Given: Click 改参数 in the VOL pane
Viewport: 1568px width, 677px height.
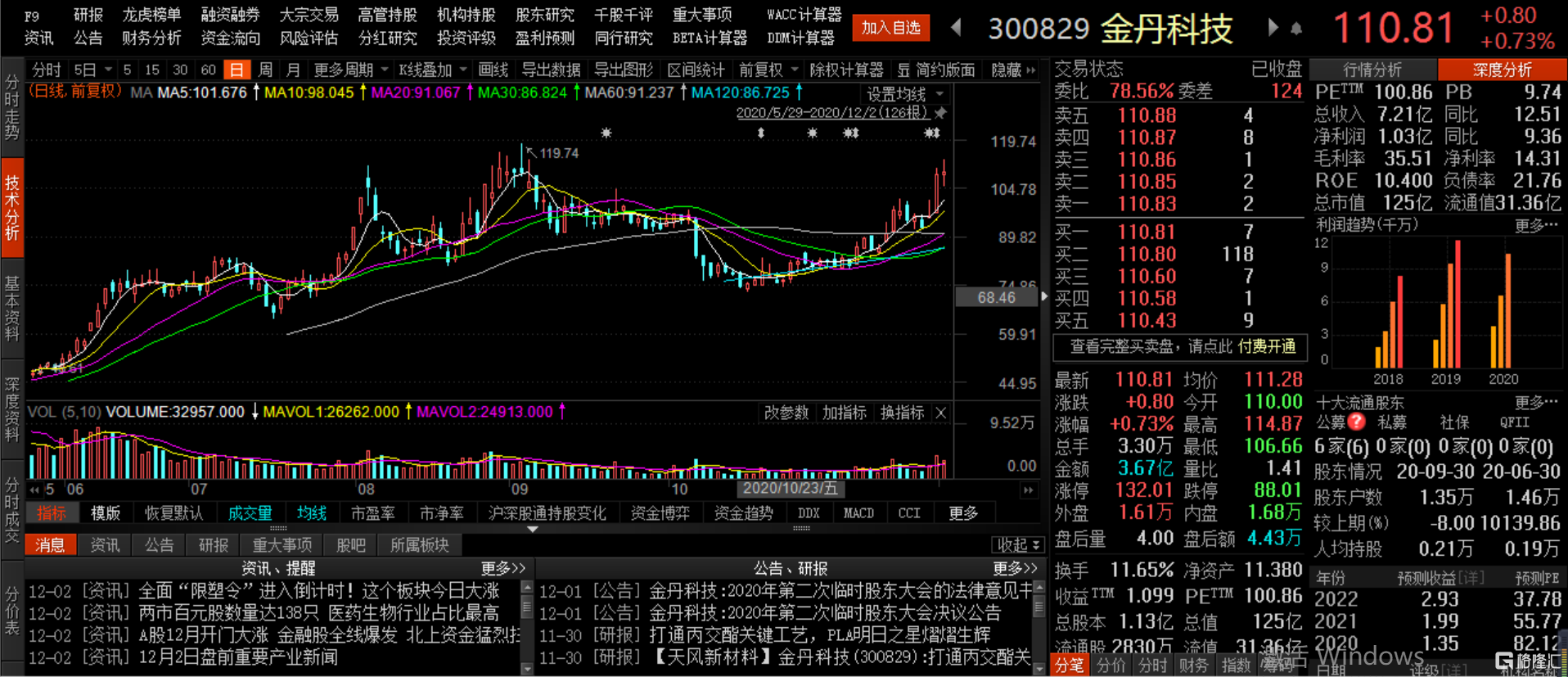Looking at the screenshot, I should [786, 413].
